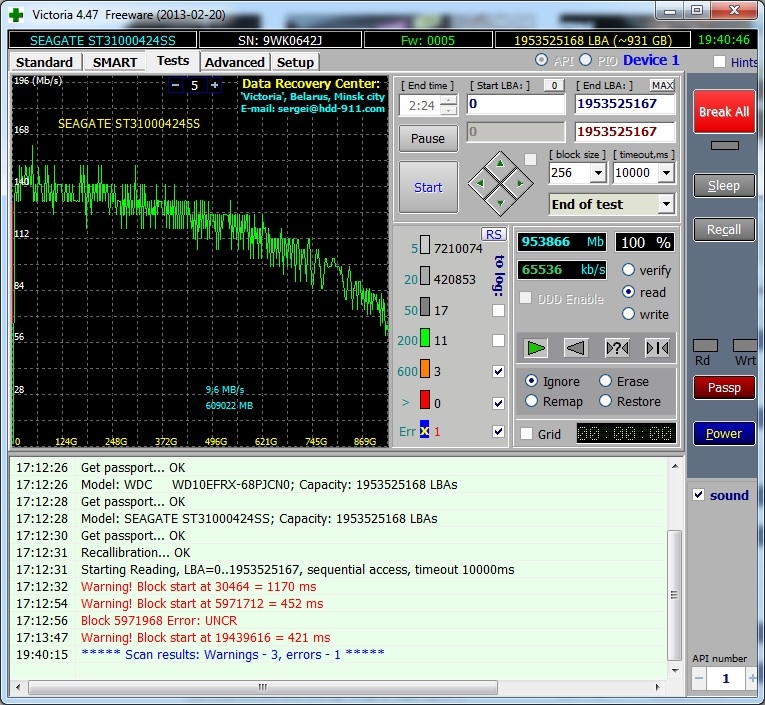This screenshot has width=765, height=705.
Task: Click the Start LBA input field
Action: [x=516, y=104]
